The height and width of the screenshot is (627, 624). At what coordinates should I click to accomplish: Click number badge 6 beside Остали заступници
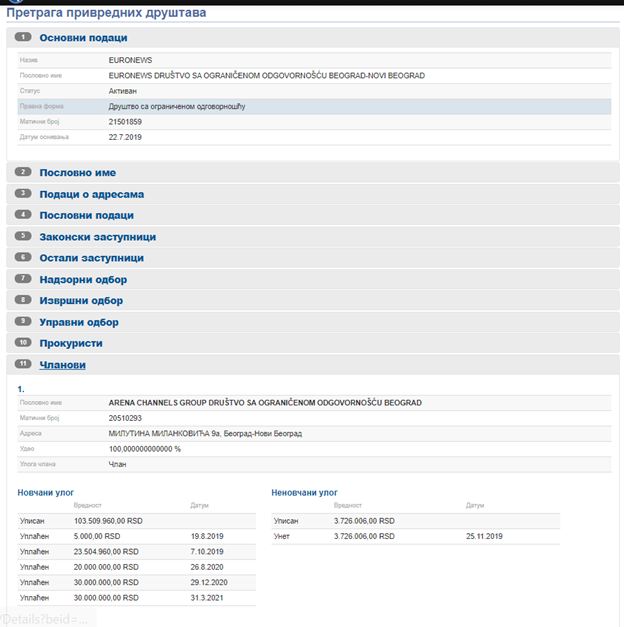tap(23, 257)
